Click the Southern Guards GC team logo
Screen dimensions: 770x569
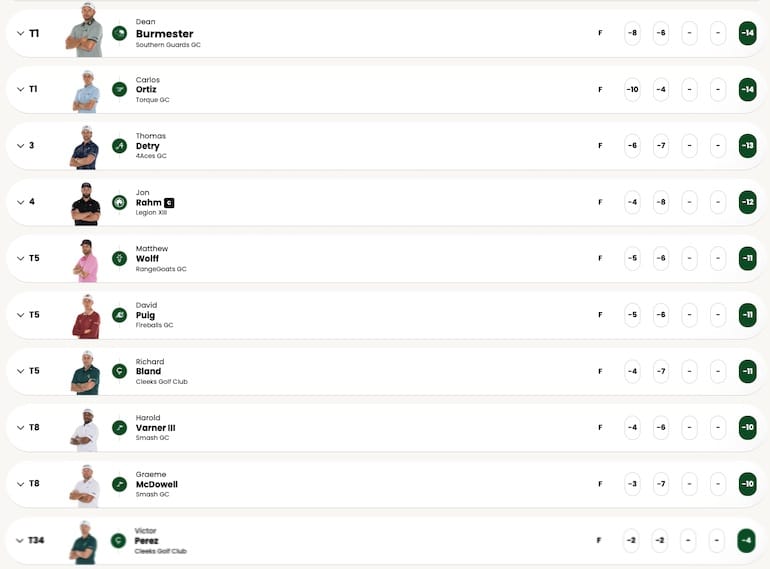click(x=120, y=33)
